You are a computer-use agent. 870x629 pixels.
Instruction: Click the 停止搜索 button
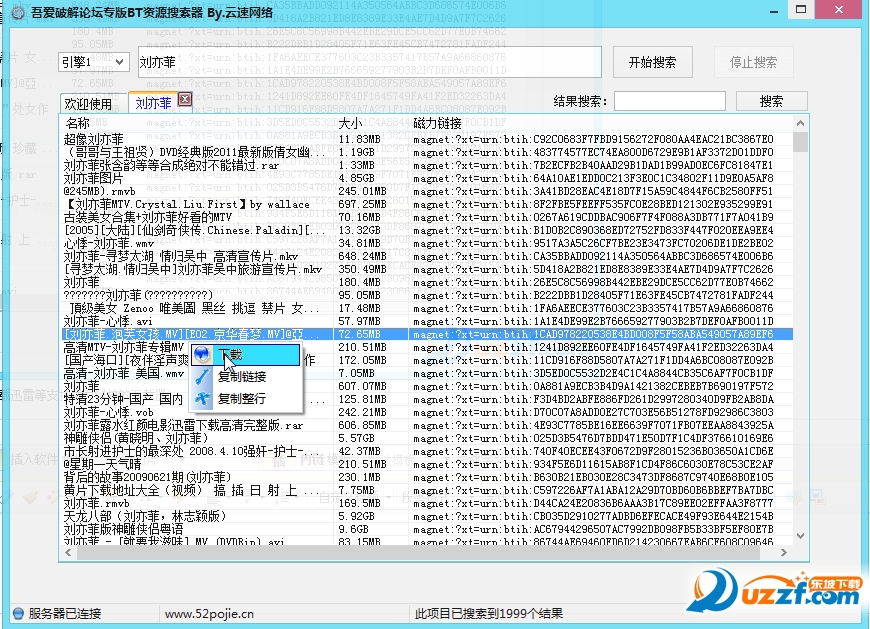click(x=753, y=62)
